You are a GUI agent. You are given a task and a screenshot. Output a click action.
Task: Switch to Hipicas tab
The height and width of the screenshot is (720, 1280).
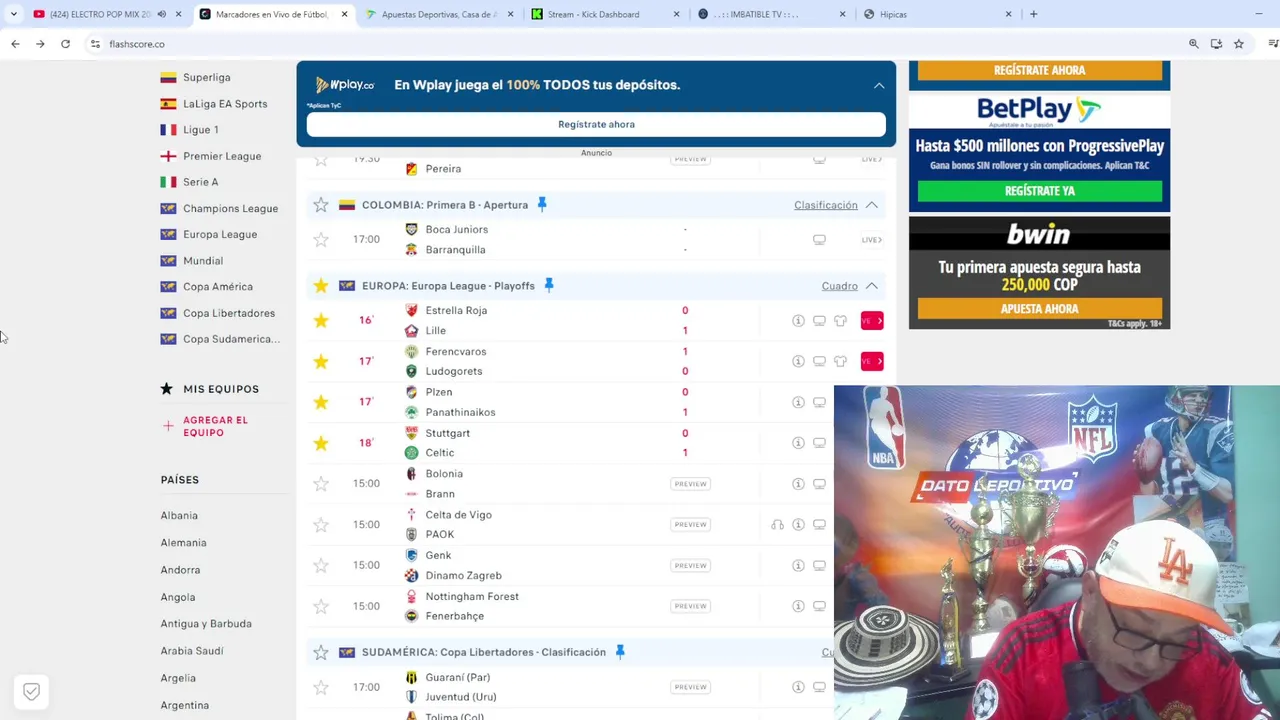938,14
